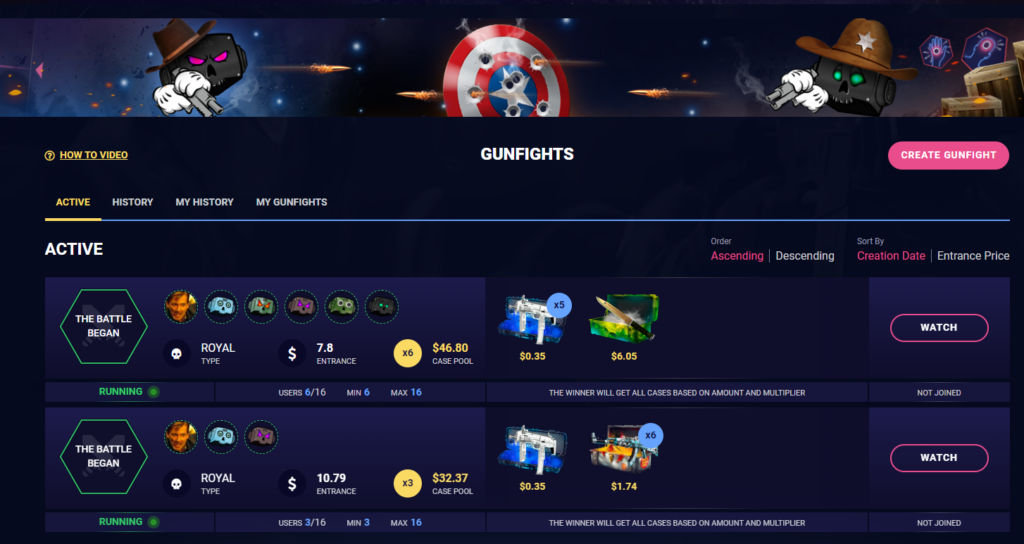Click the yellow x6 multiplier badge
The image size is (1024, 544).
tap(408, 353)
